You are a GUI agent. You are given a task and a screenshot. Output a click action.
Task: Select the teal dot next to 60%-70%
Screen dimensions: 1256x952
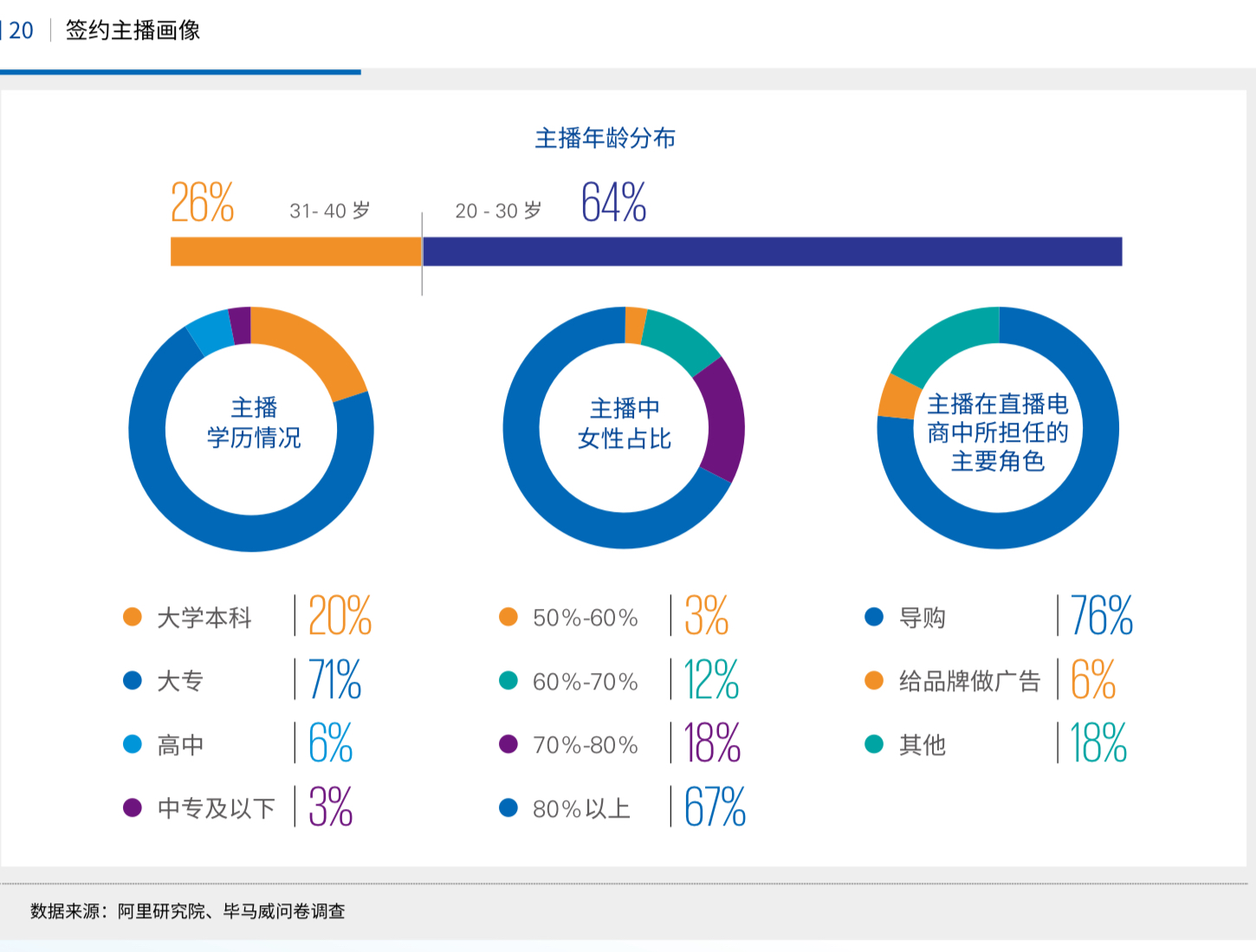tap(508, 681)
